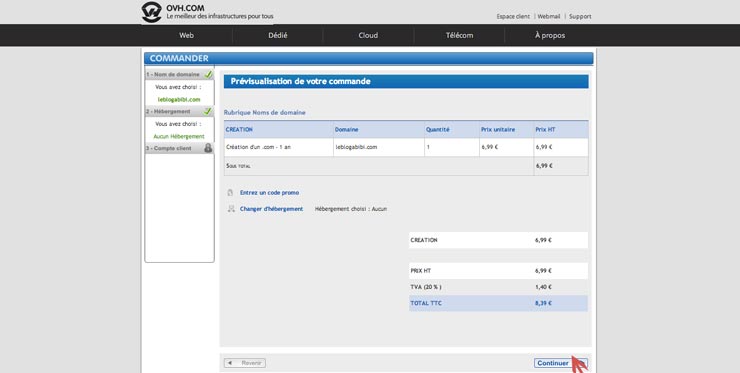The height and width of the screenshot is (373, 740).
Task: Click Entrez un code promo link
Action: pyautogui.click(x=269, y=193)
